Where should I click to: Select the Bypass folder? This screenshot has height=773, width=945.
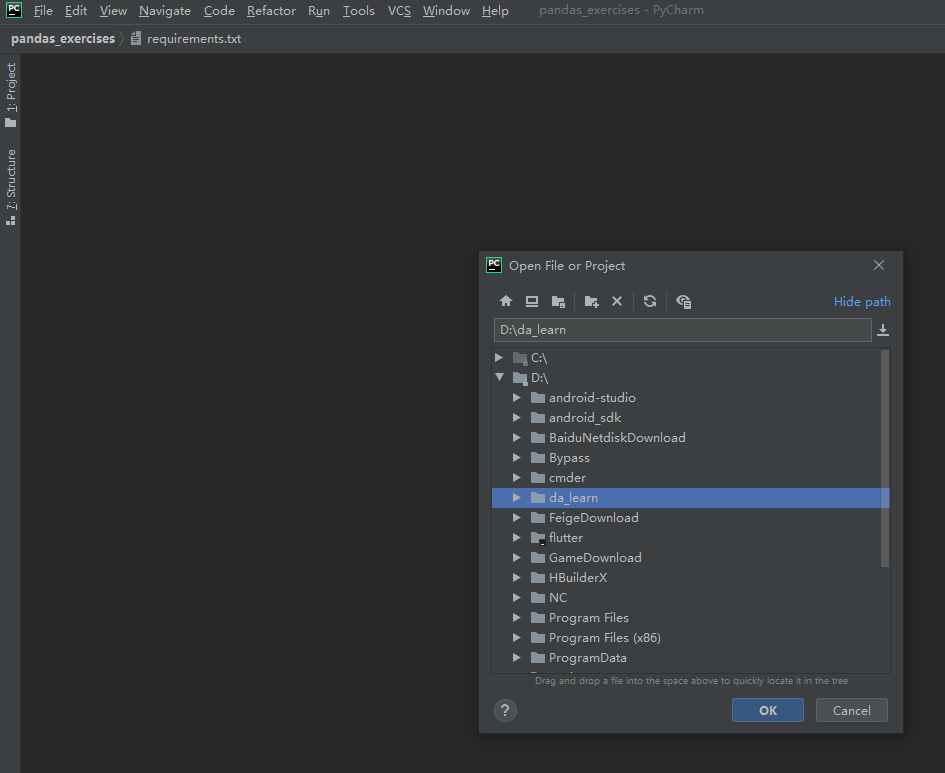click(x=686, y=457)
